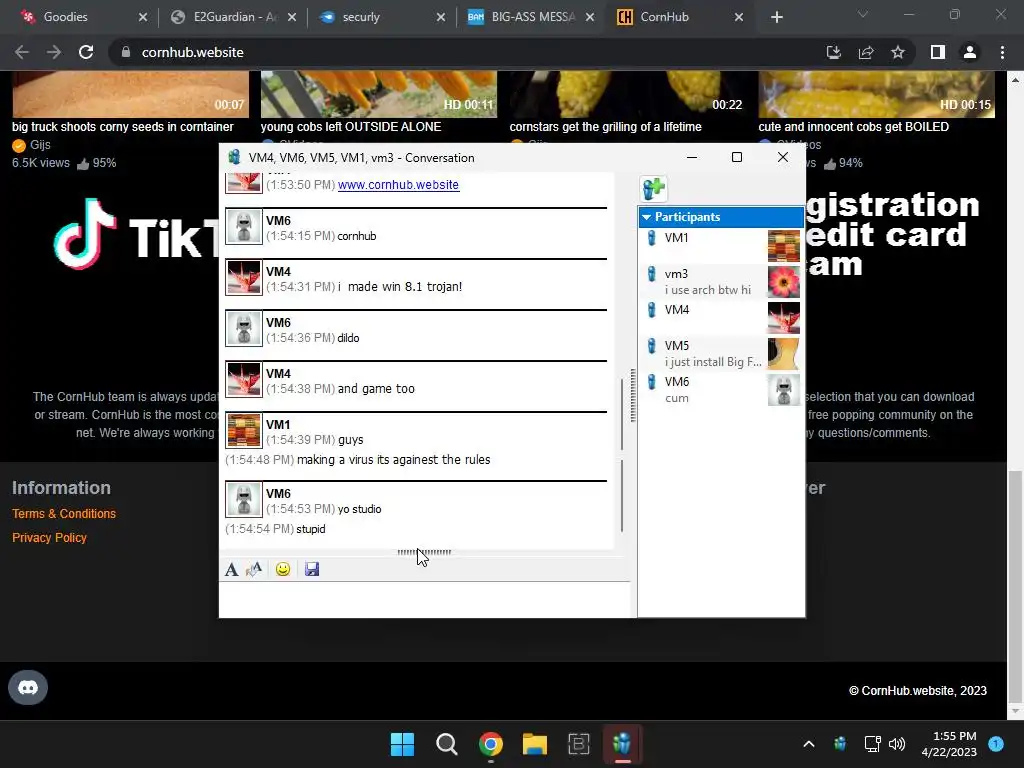This screenshot has height=768, width=1024.
Task: Open the tab search dropdown chevron
Action: pos(863,14)
